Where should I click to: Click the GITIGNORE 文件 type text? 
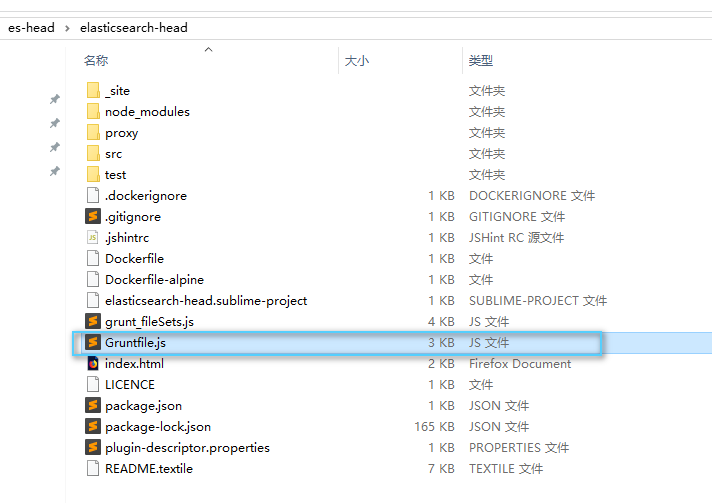point(517,217)
